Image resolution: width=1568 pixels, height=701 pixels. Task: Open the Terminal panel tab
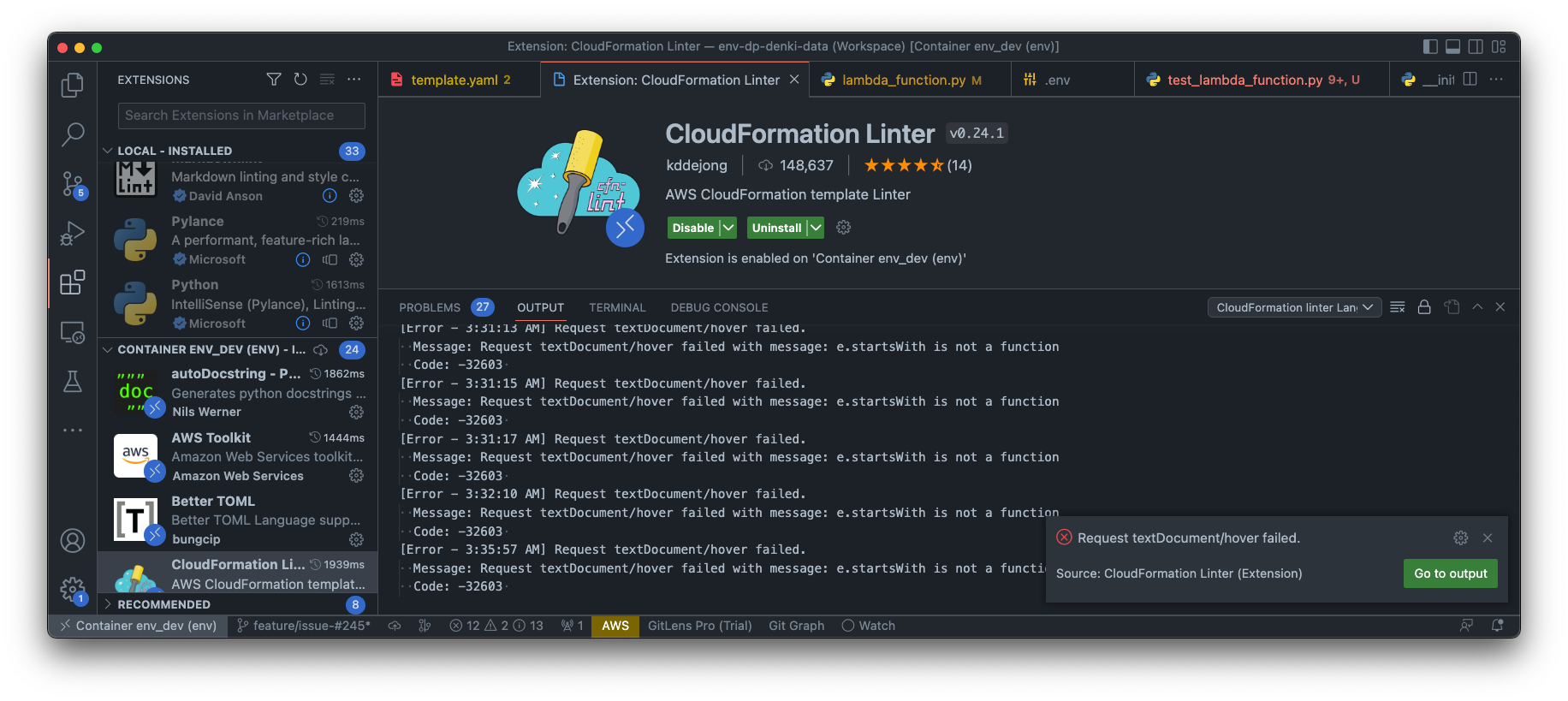coord(617,307)
